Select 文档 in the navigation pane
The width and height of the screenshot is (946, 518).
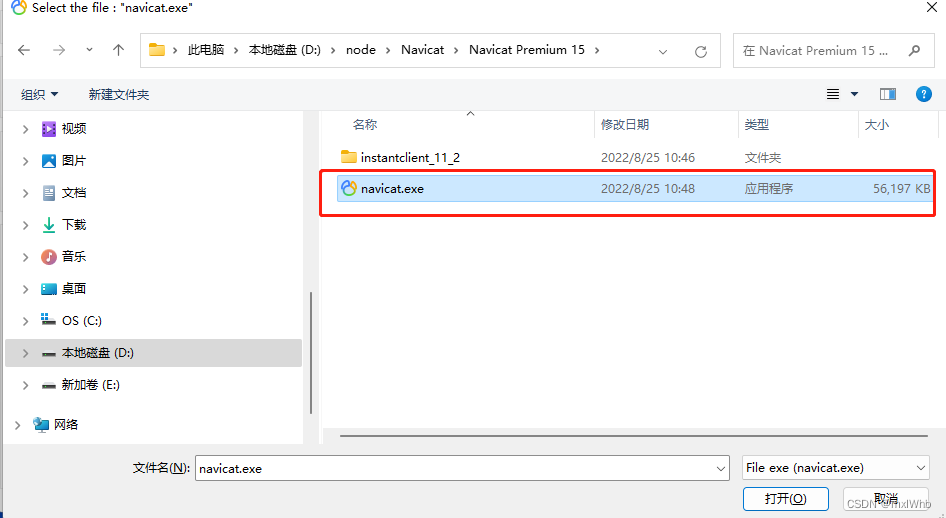coord(74,192)
